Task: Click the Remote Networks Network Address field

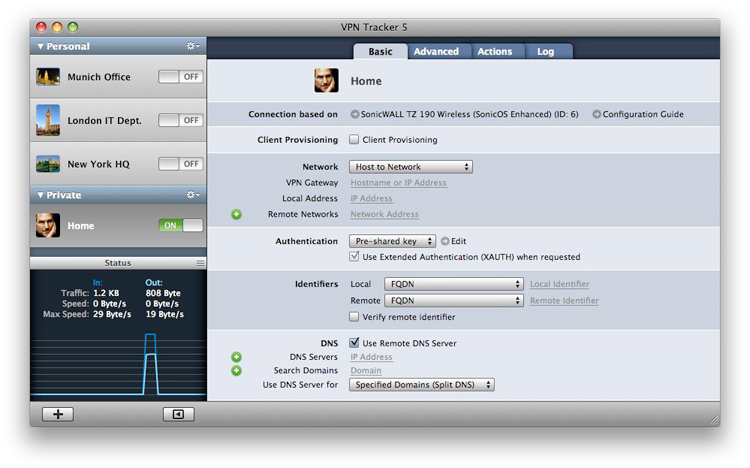Action: click(x=385, y=214)
